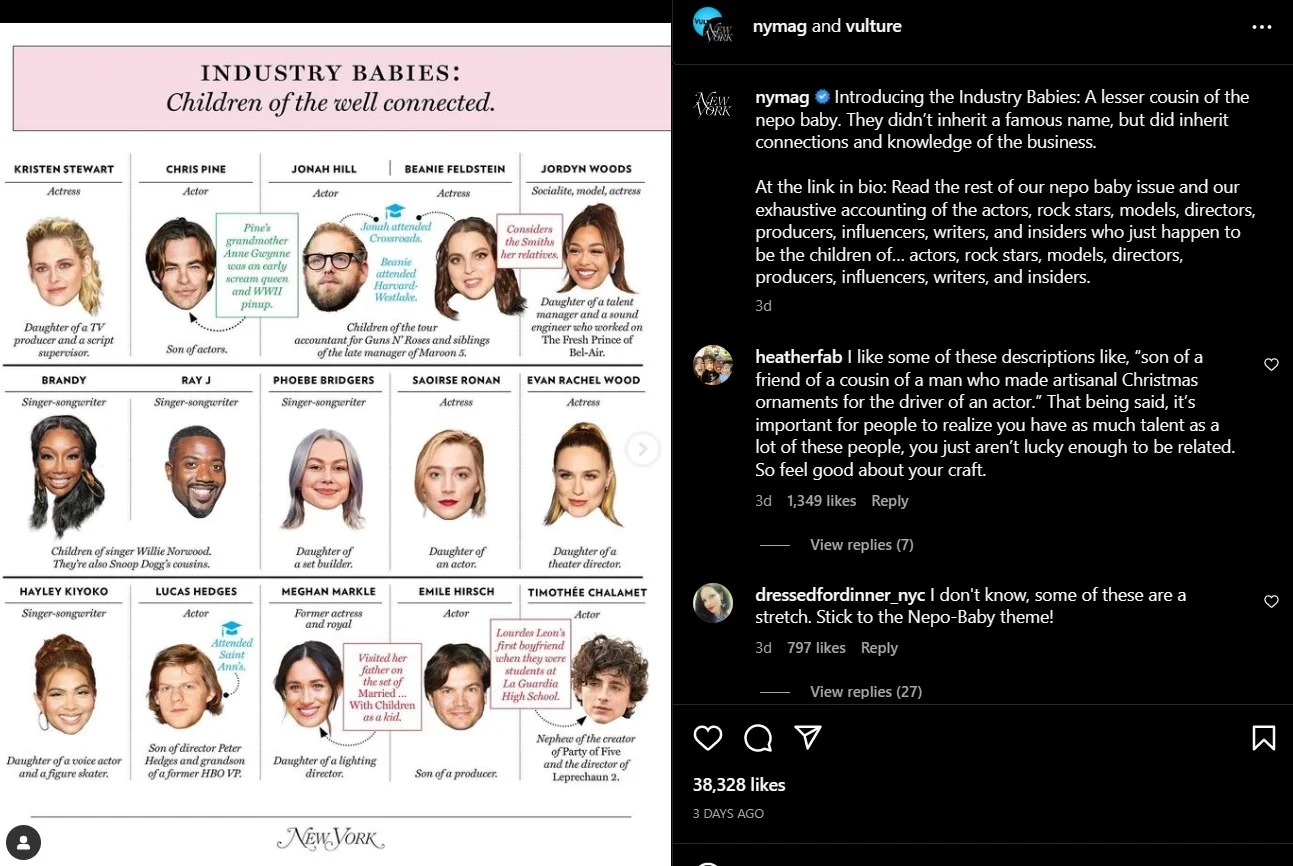Image resolution: width=1293 pixels, height=866 pixels.
Task: Open the three-dot post options menu
Action: pyautogui.click(x=1261, y=26)
